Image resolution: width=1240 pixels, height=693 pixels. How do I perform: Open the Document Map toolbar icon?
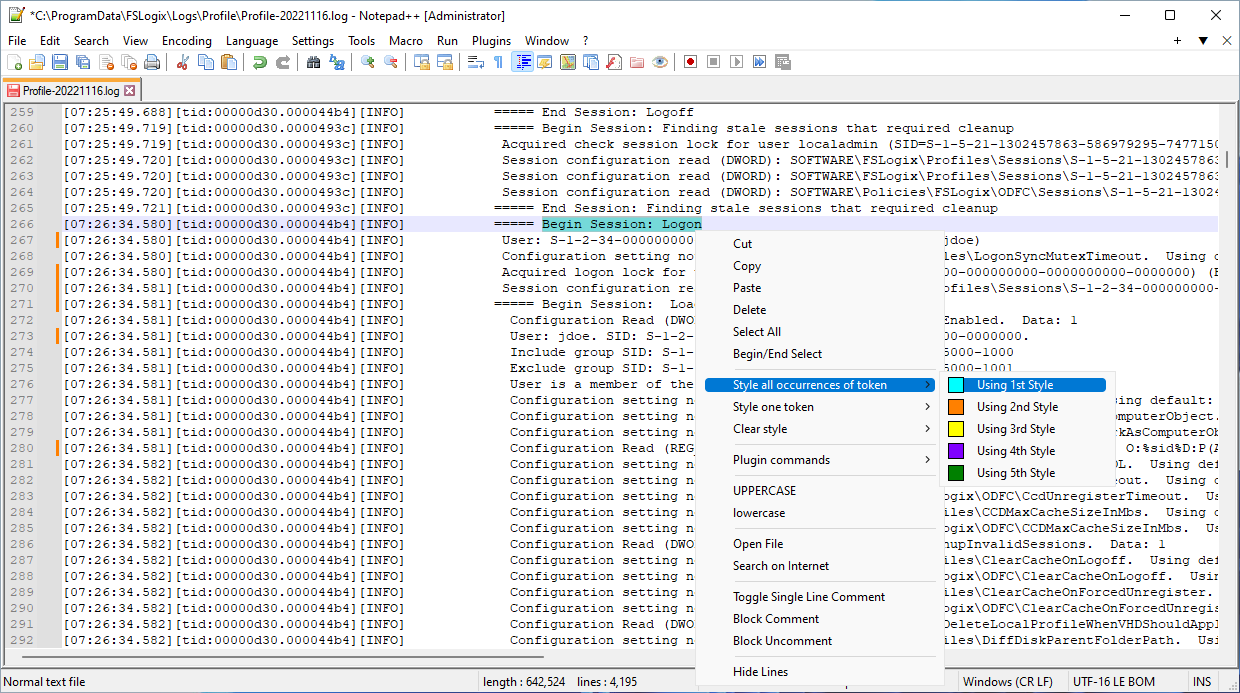(x=568, y=62)
